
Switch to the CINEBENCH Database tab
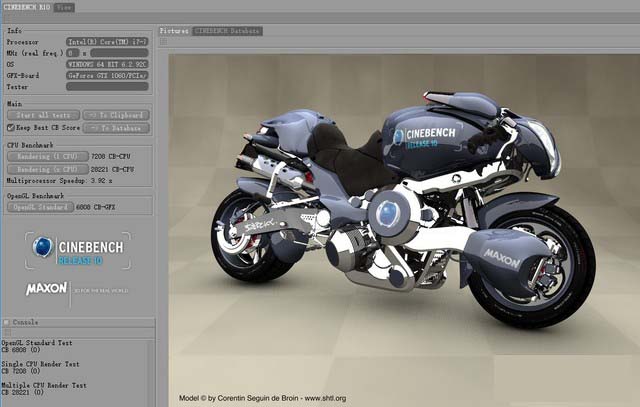pos(227,31)
